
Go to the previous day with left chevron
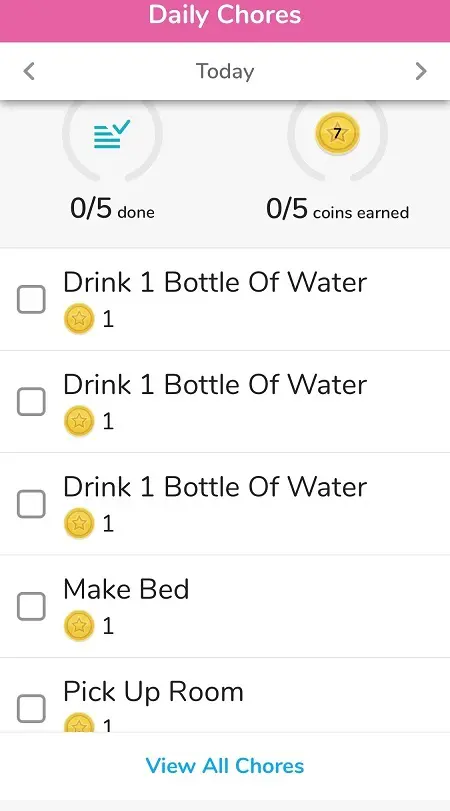pyautogui.click(x=29, y=71)
